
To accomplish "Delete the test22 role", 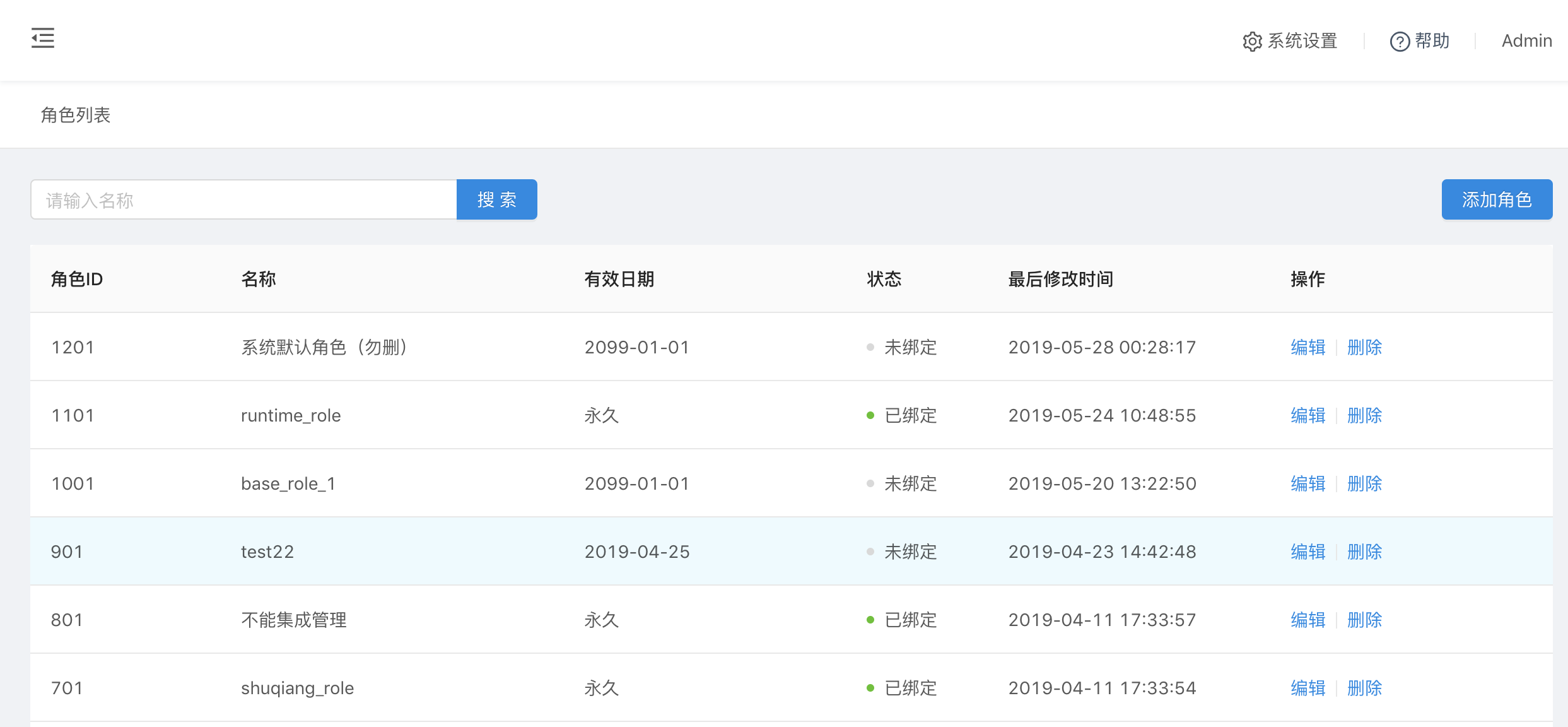I will point(1364,552).
